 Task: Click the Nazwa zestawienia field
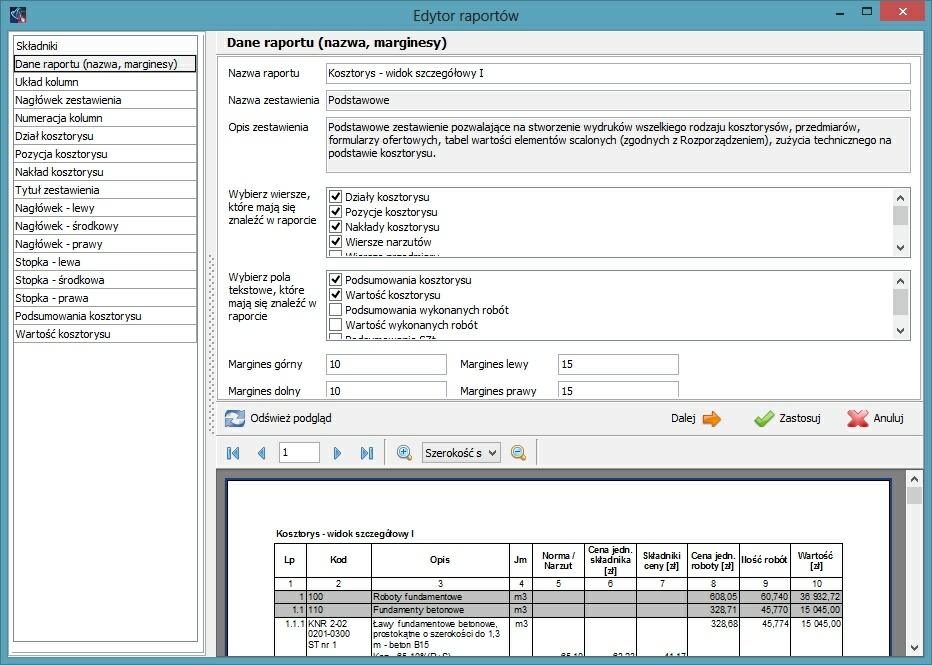coord(618,100)
